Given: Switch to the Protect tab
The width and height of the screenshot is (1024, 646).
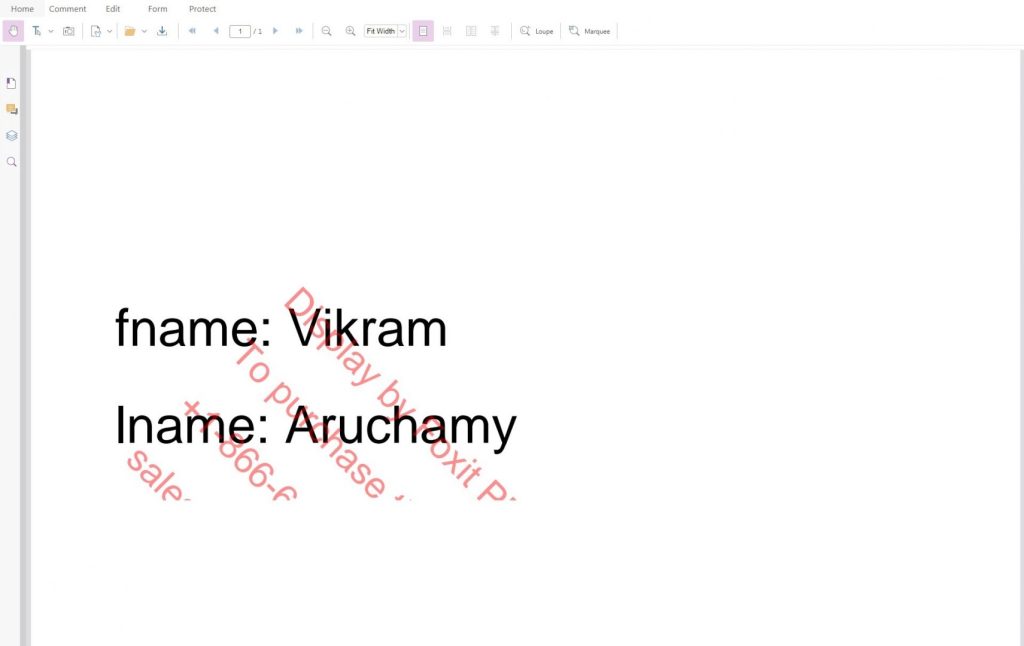Looking at the screenshot, I should [202, 9].
